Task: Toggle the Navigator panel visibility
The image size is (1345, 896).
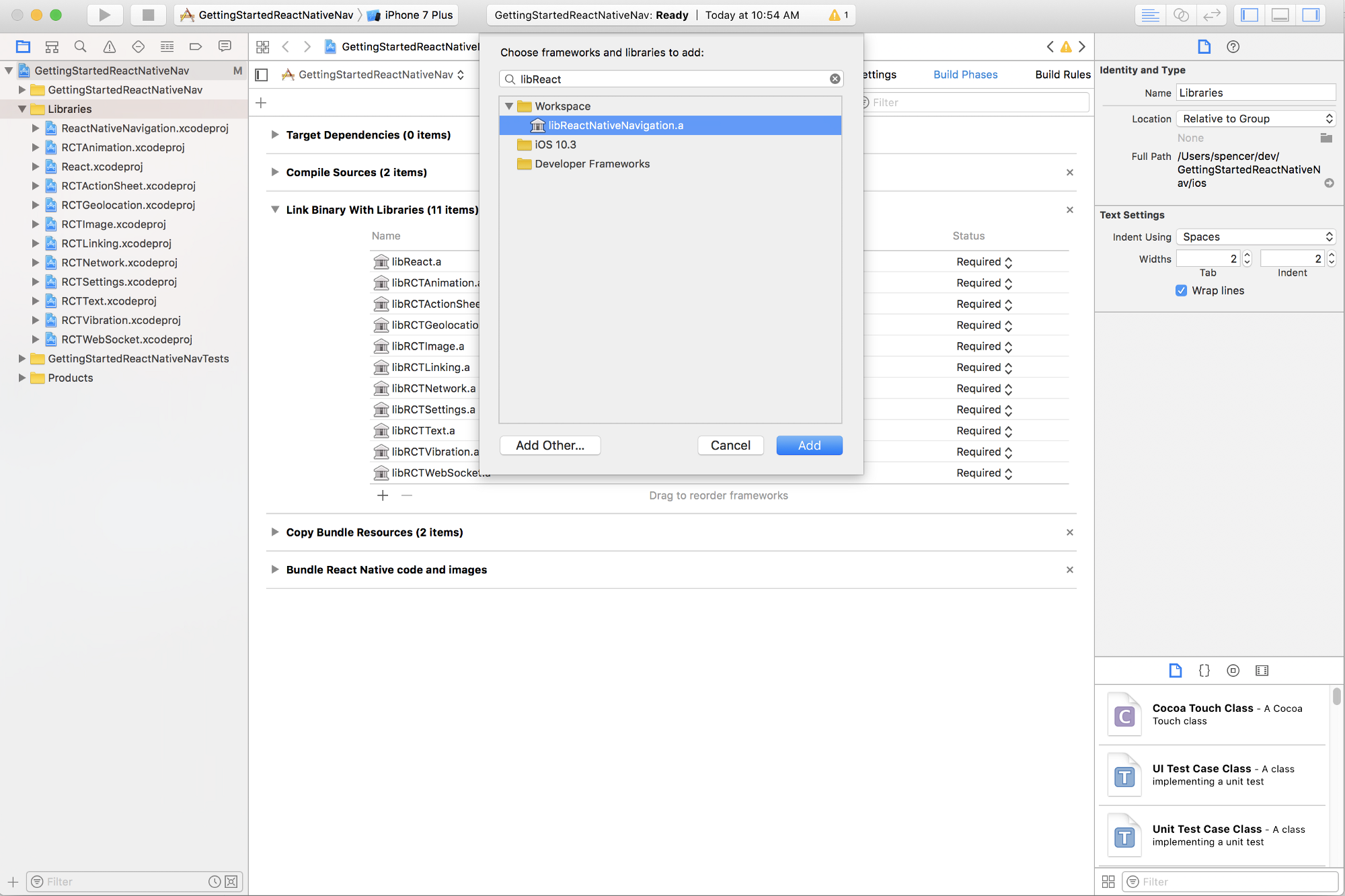Action: pyautogui.click(x=1250, y=15)
